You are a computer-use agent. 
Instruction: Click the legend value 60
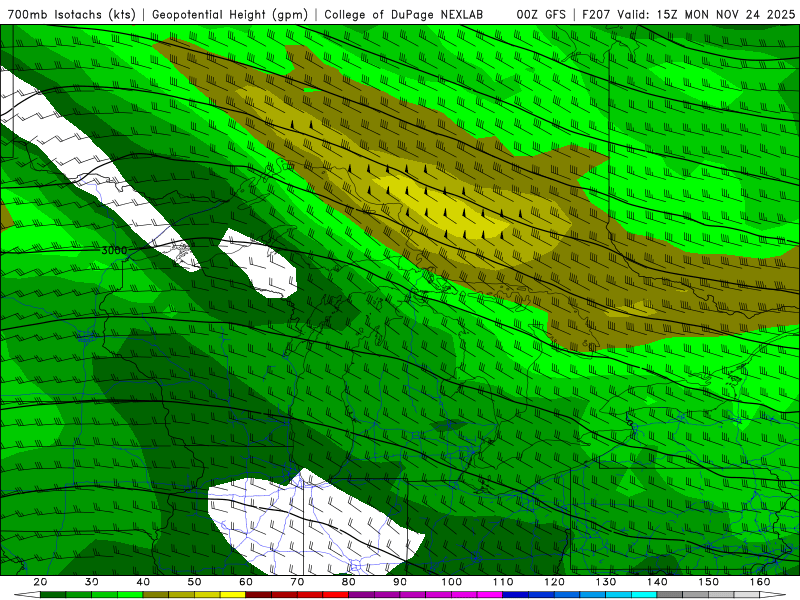246,582
